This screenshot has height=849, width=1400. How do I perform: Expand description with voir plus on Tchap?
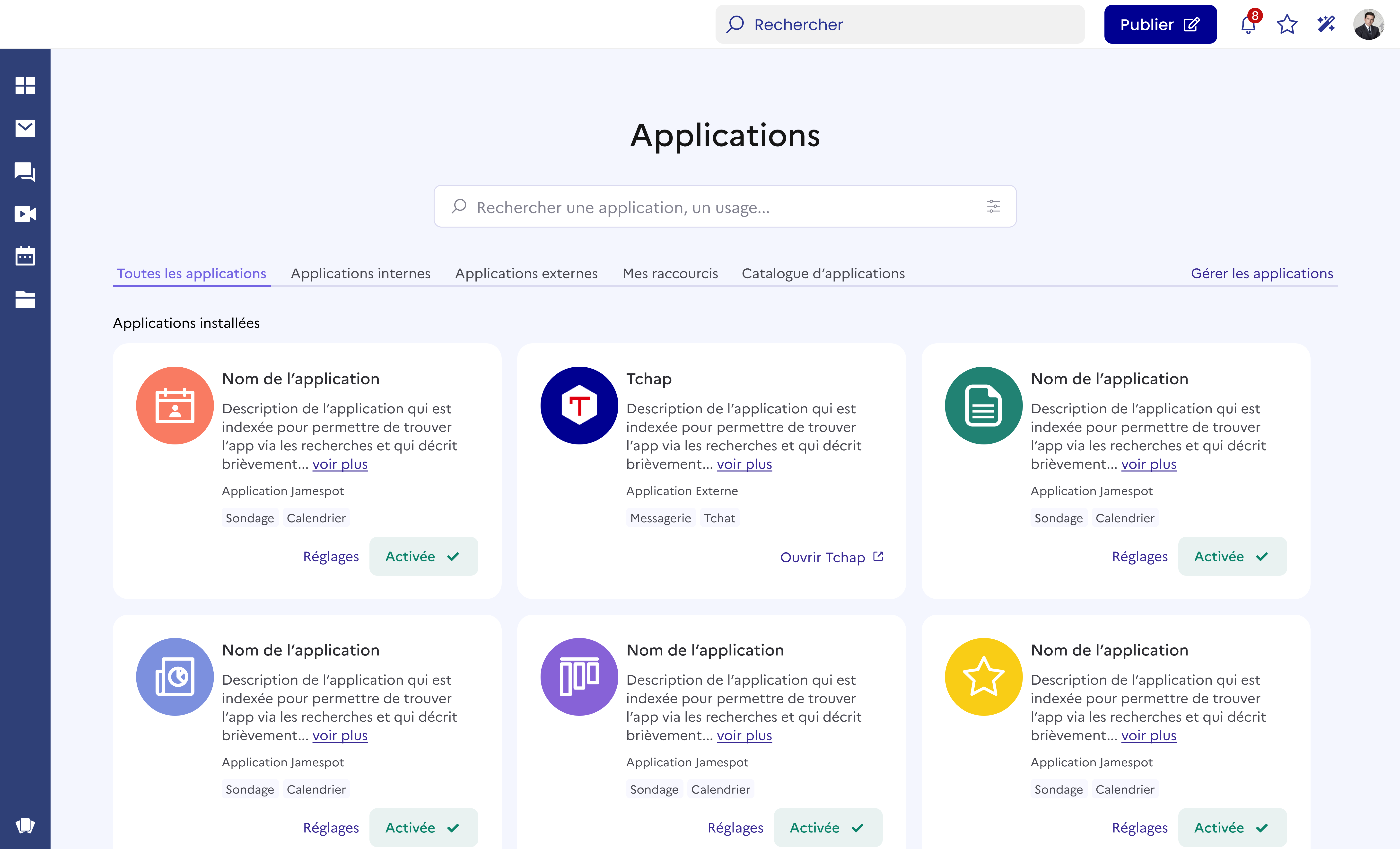pyautogui.click(x=744, y=464)
